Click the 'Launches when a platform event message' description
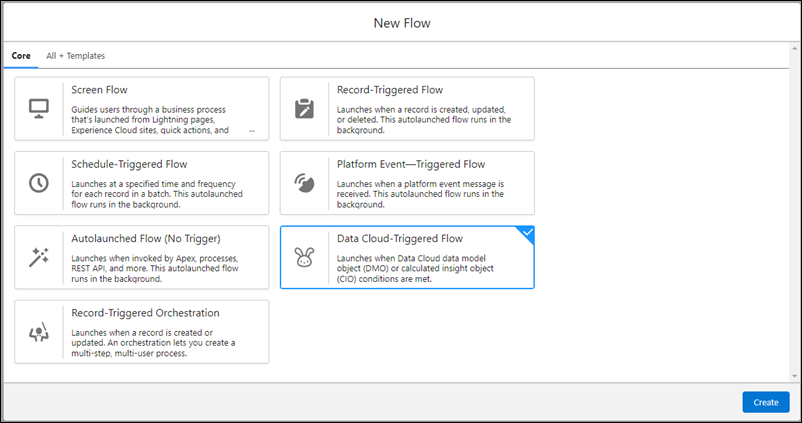The image size is (802, 423). tap(420, 194)
